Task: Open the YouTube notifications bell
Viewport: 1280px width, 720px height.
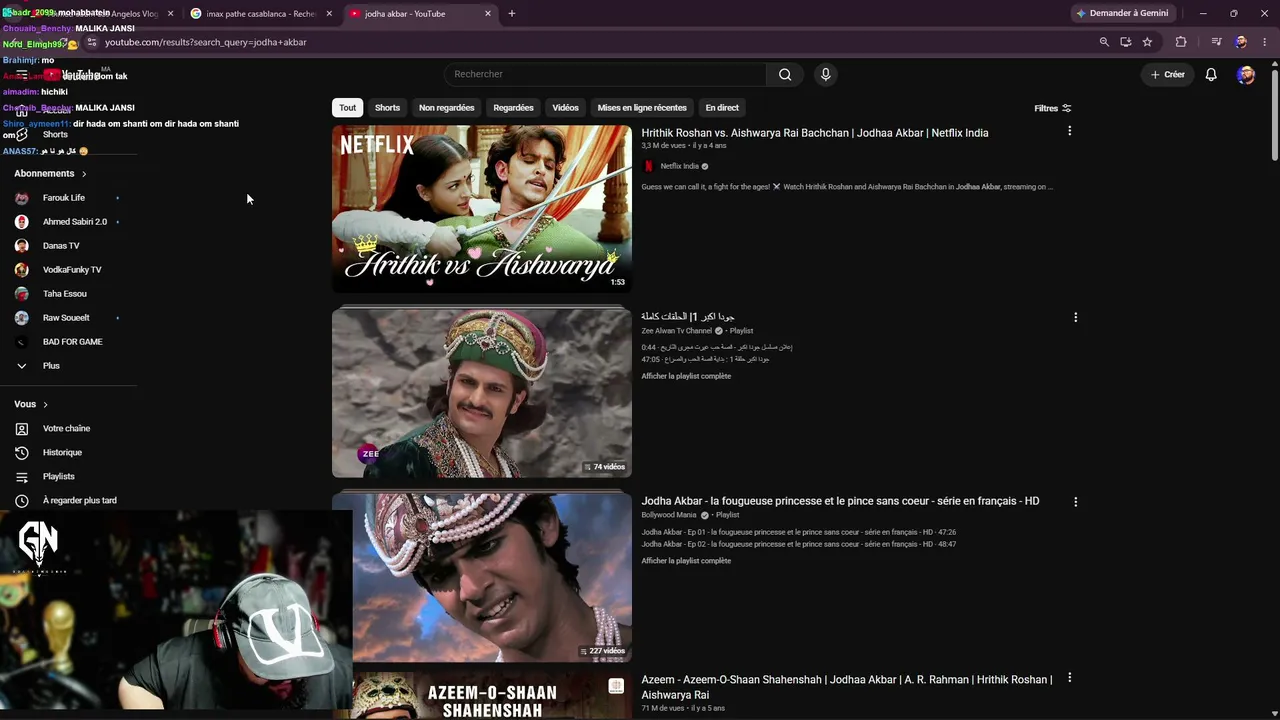Action: (x=1211, y=74)
